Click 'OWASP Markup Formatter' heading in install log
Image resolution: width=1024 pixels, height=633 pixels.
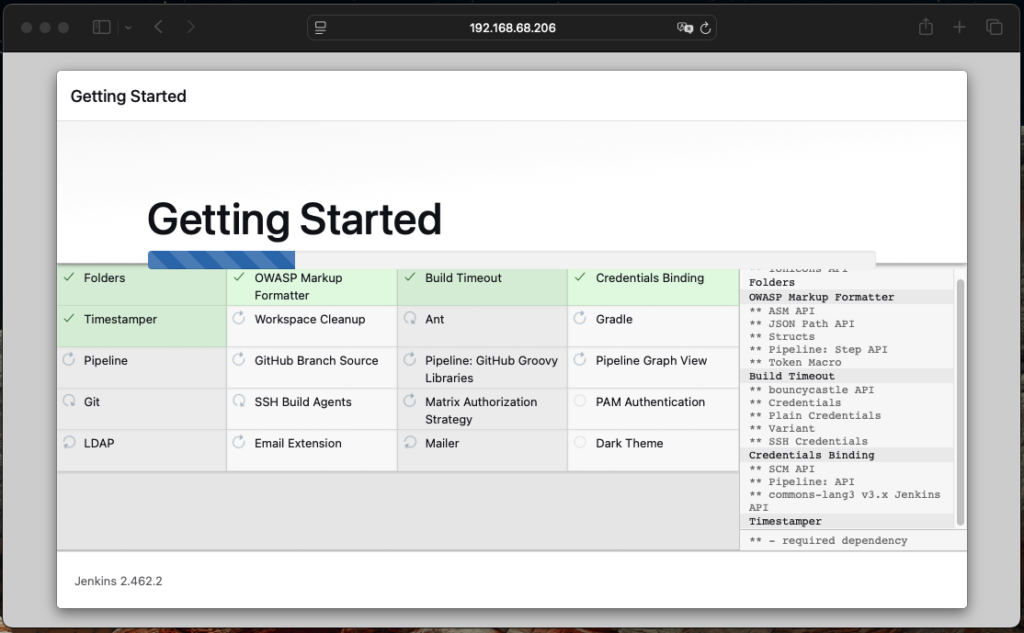[x=822, y=297]
